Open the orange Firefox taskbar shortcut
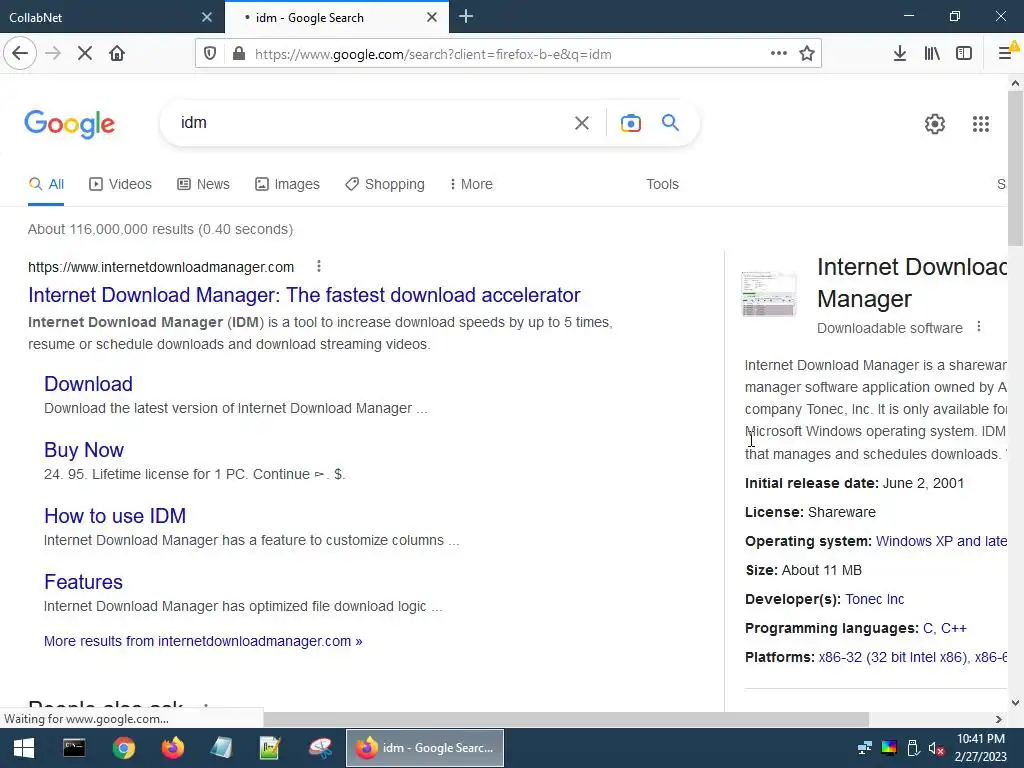Image resolution: width=1024 pixels, height=768 pixels. coord(173,748)
